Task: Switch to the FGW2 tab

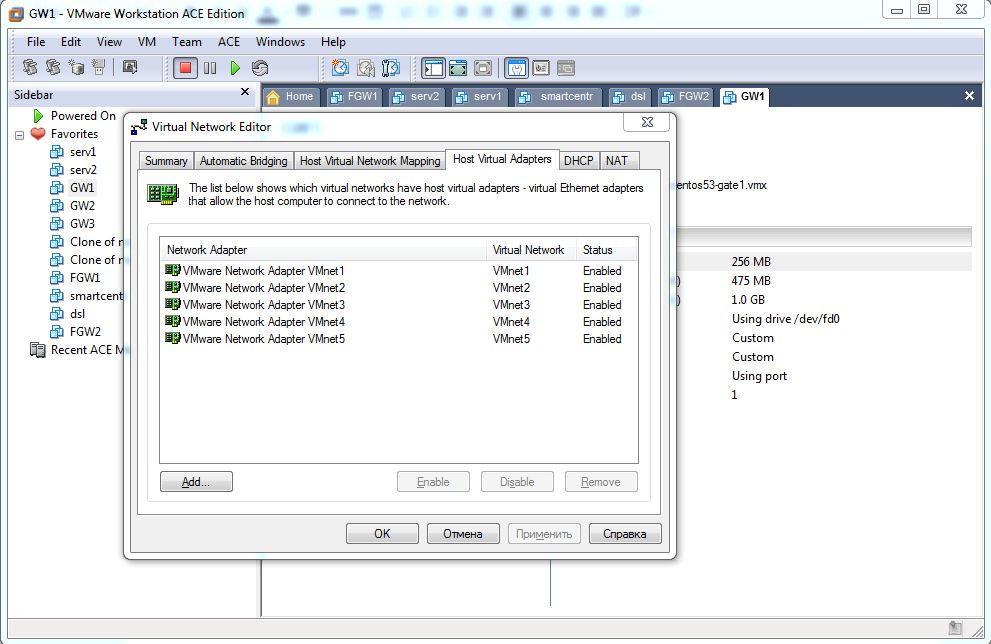Action: pos(686,97)
